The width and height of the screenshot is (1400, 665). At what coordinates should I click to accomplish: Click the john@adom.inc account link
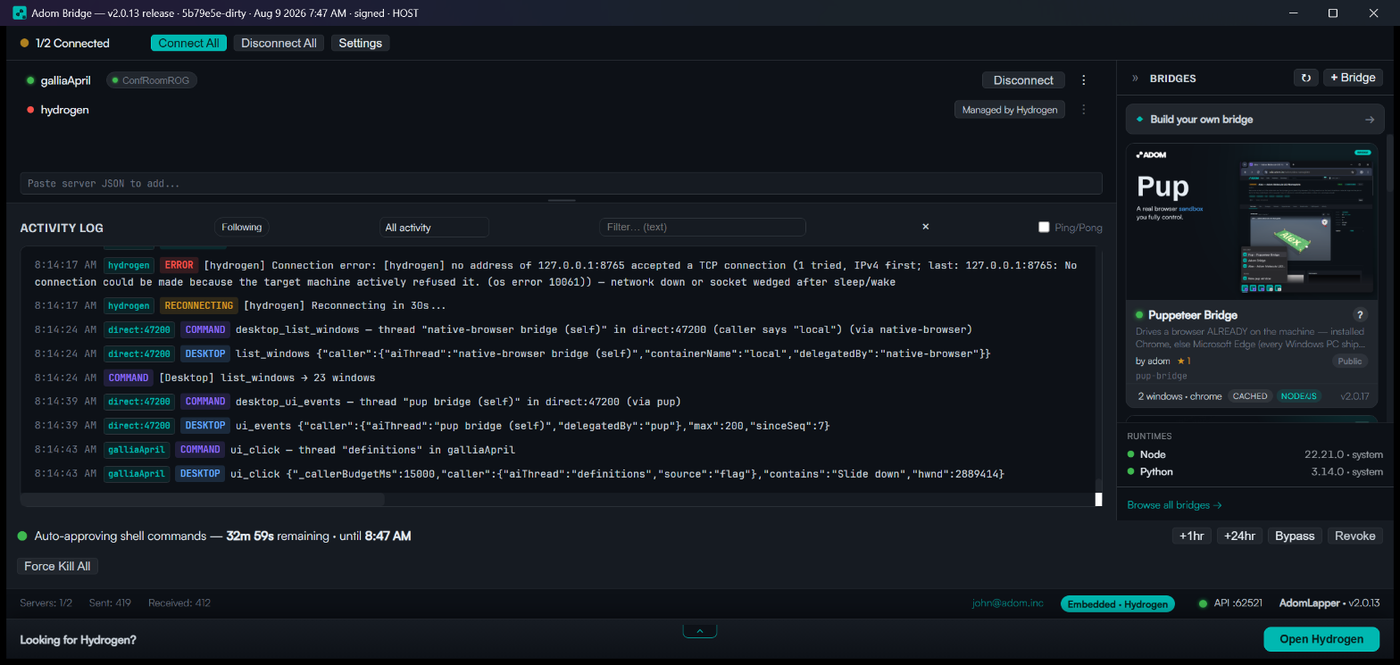[x=1007, y=603]
